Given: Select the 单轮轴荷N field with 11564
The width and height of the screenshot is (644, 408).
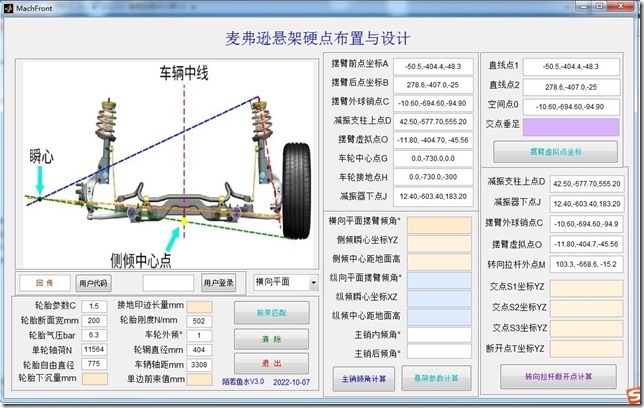Looking at the screenshot, I should pos(94,350).
